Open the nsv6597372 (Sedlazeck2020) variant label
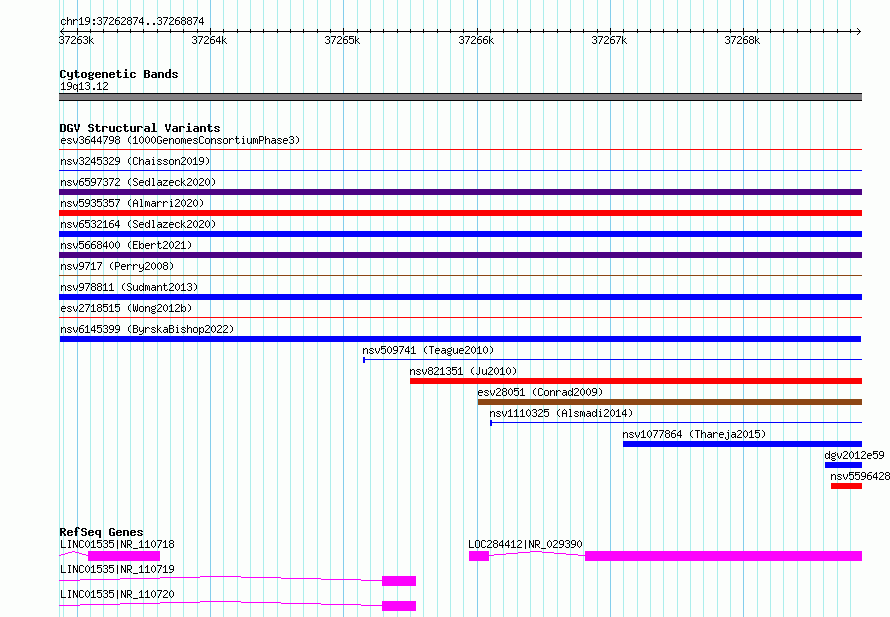 138,182
